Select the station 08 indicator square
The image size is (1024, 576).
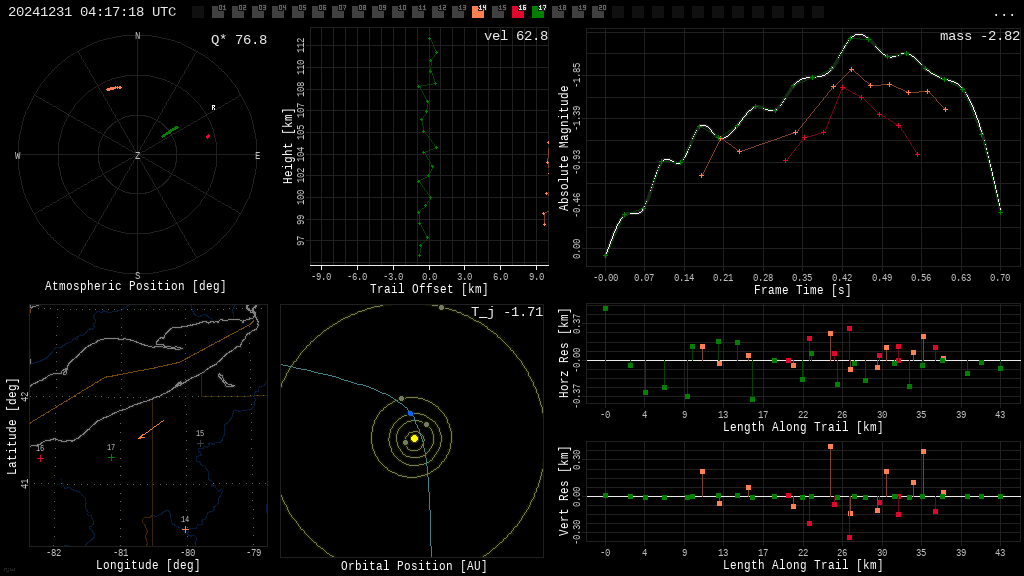pos(358,12)
